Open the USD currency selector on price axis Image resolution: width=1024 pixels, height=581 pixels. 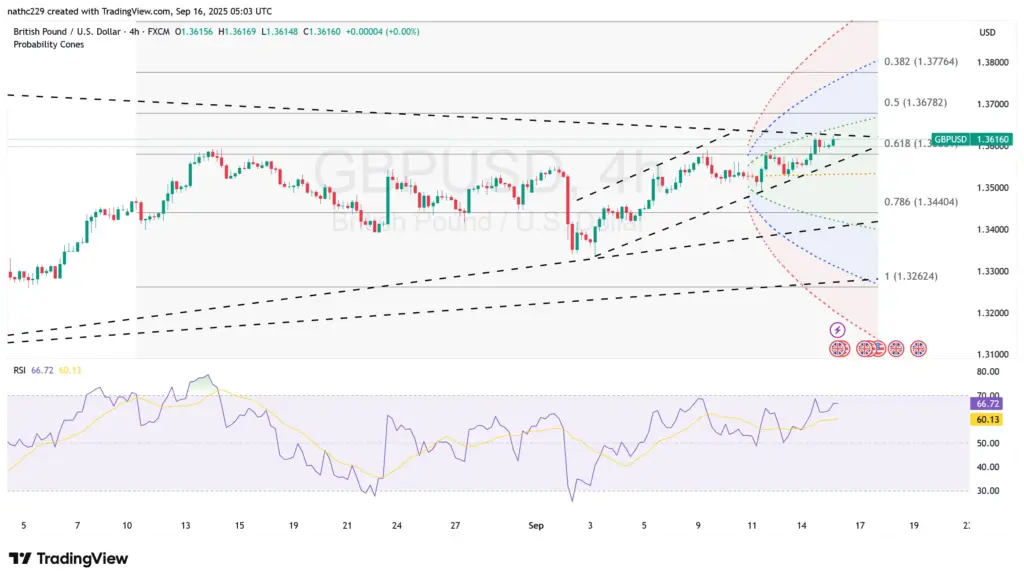(x=988, y=33)
